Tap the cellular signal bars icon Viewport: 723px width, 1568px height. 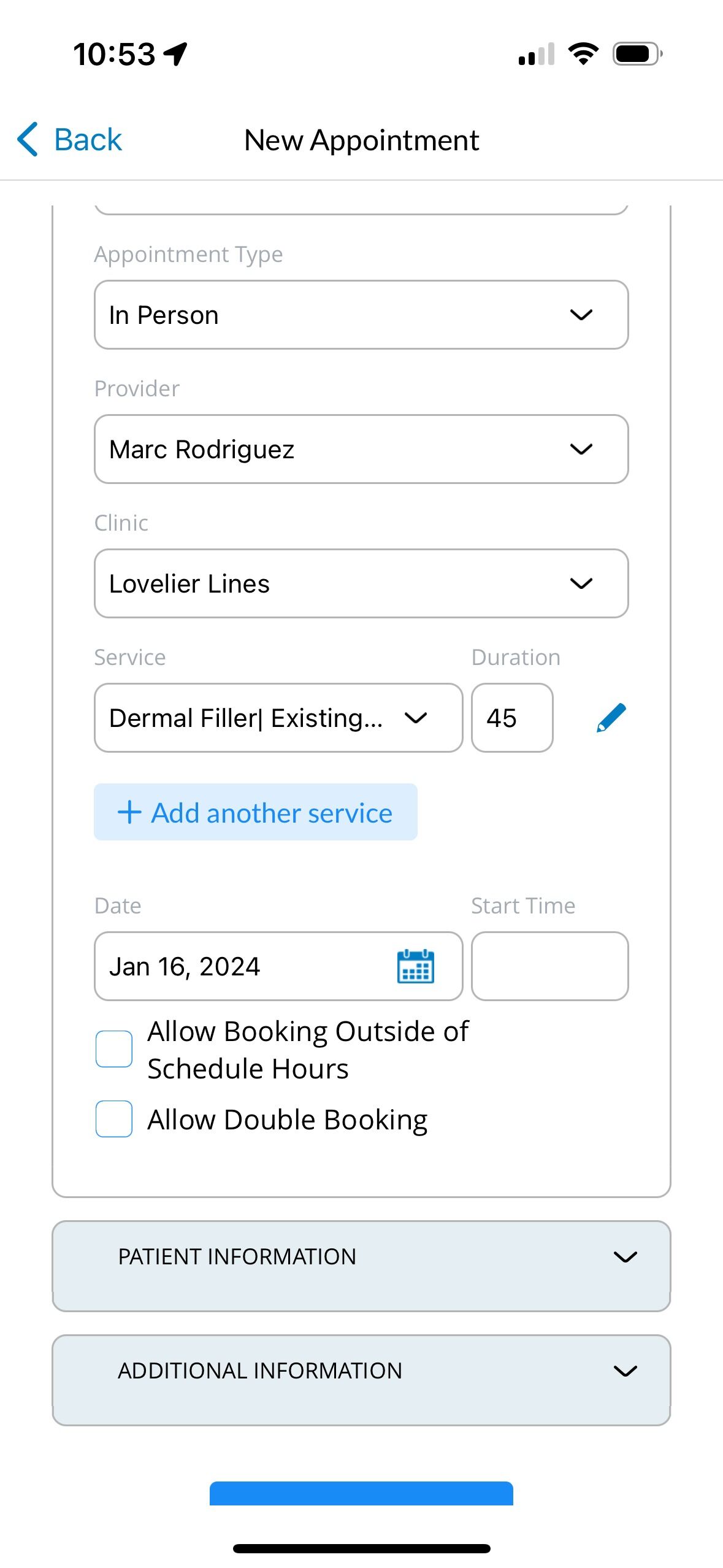coord(537,54)
